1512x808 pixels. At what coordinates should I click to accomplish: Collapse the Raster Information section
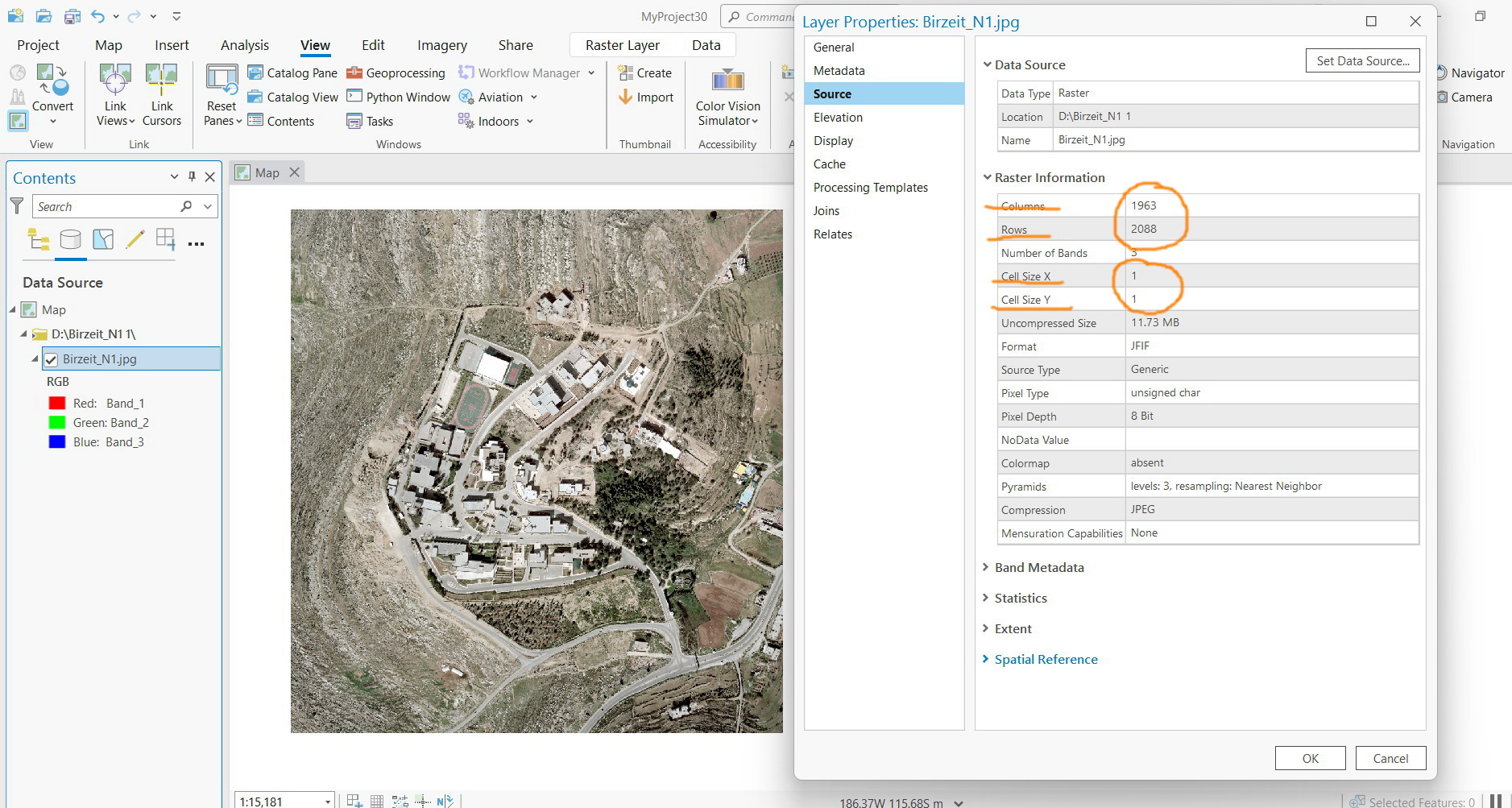coord(988,177)
